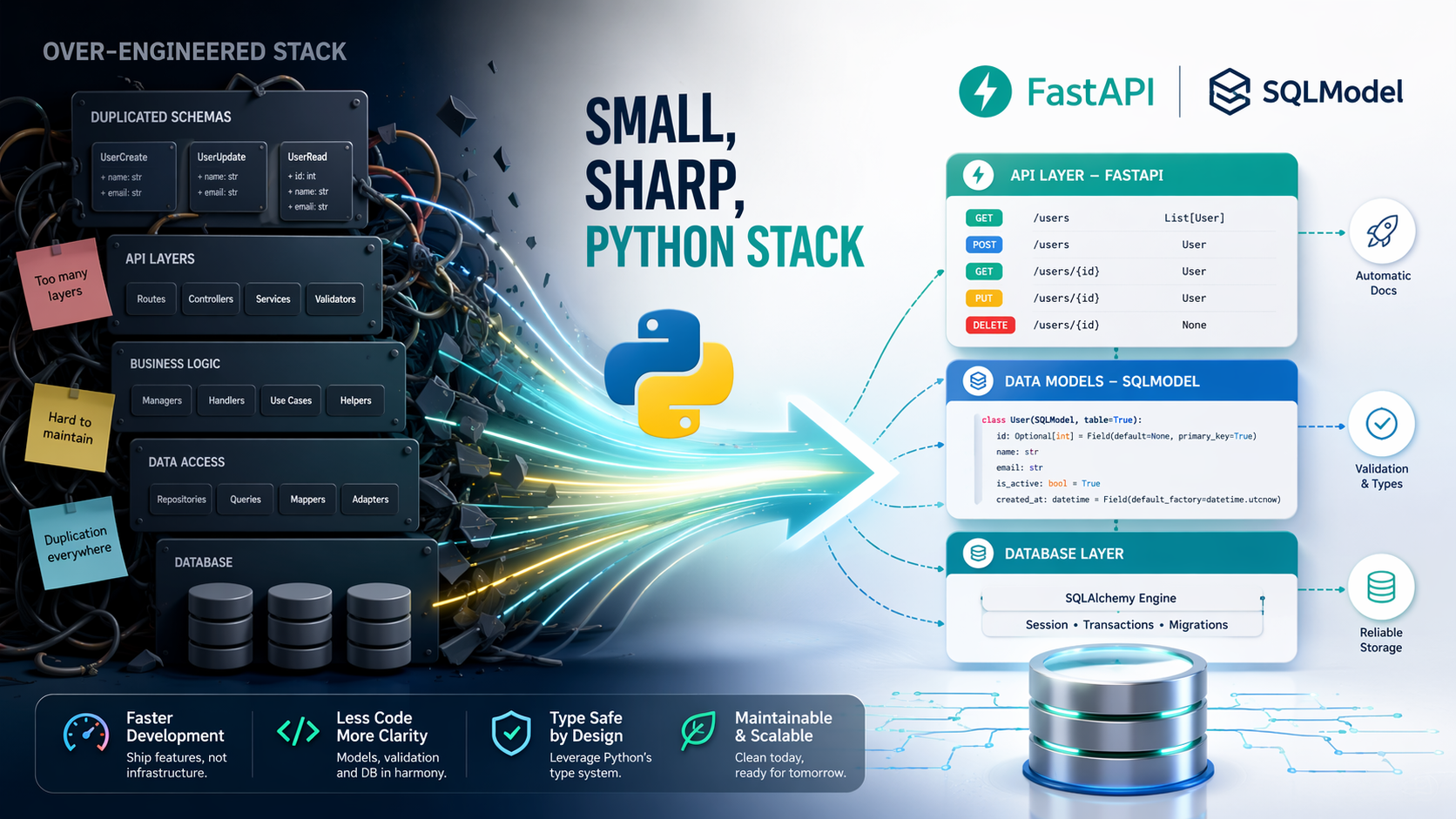Click the SQLModel stacked-layers logo
This screenshot has width=1456, height=819.
[x=1229, y=92]
